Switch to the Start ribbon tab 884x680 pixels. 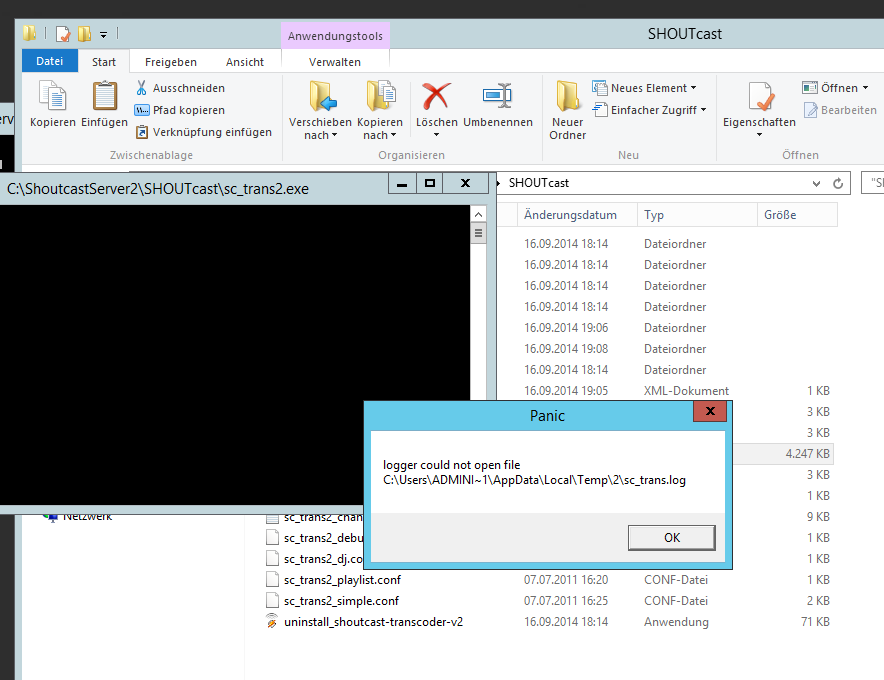click(104, 62)
